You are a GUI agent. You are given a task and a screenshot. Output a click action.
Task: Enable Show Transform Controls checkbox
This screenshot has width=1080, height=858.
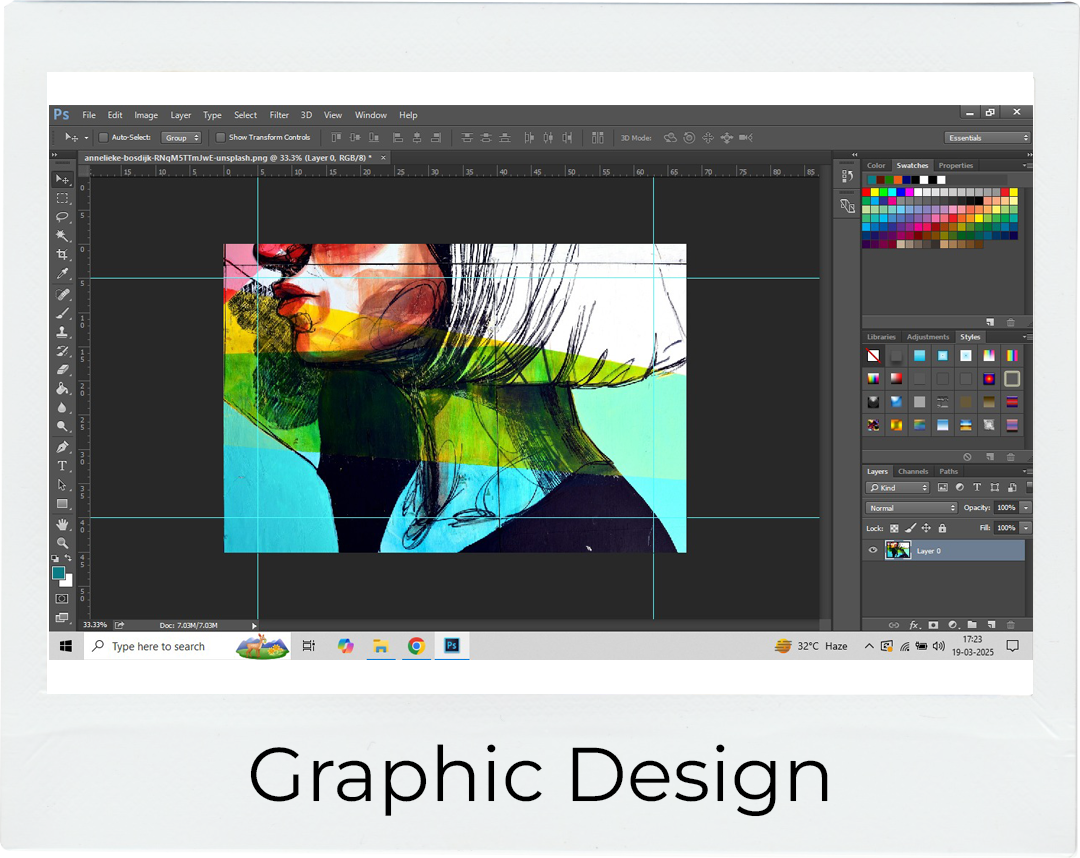tap(220, 138)
